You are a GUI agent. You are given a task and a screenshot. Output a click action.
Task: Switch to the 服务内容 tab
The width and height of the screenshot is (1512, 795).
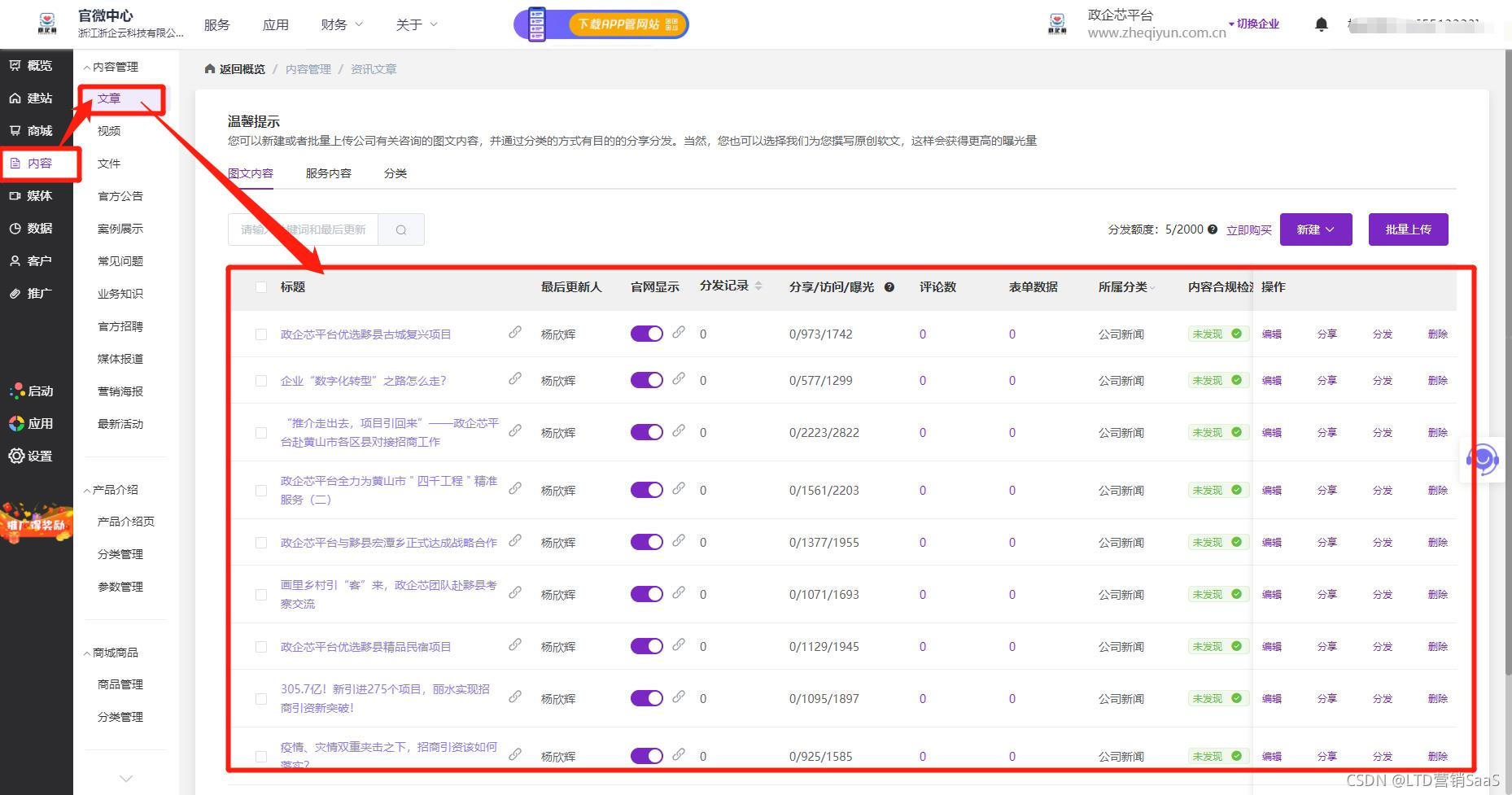[329, 173]
